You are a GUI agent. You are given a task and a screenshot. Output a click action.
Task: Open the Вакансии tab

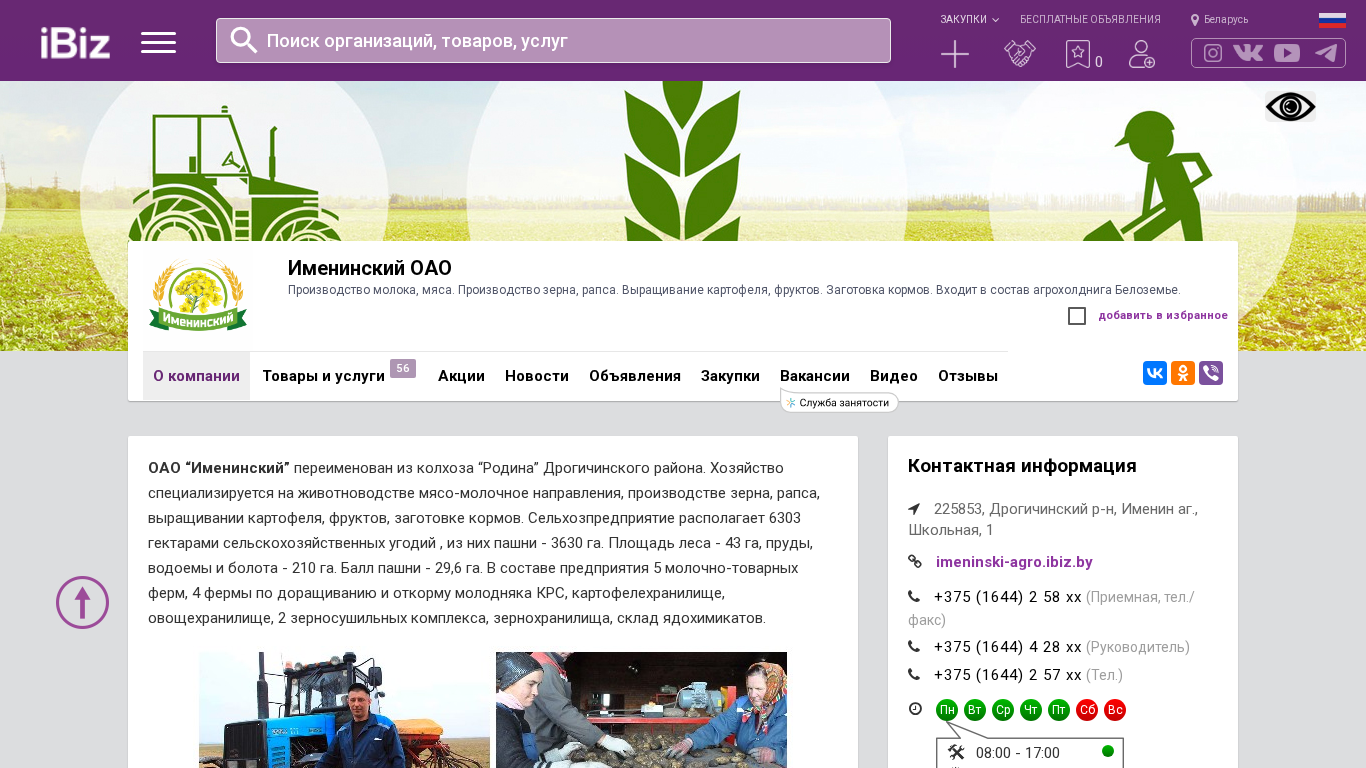click(x=815, y=376)
